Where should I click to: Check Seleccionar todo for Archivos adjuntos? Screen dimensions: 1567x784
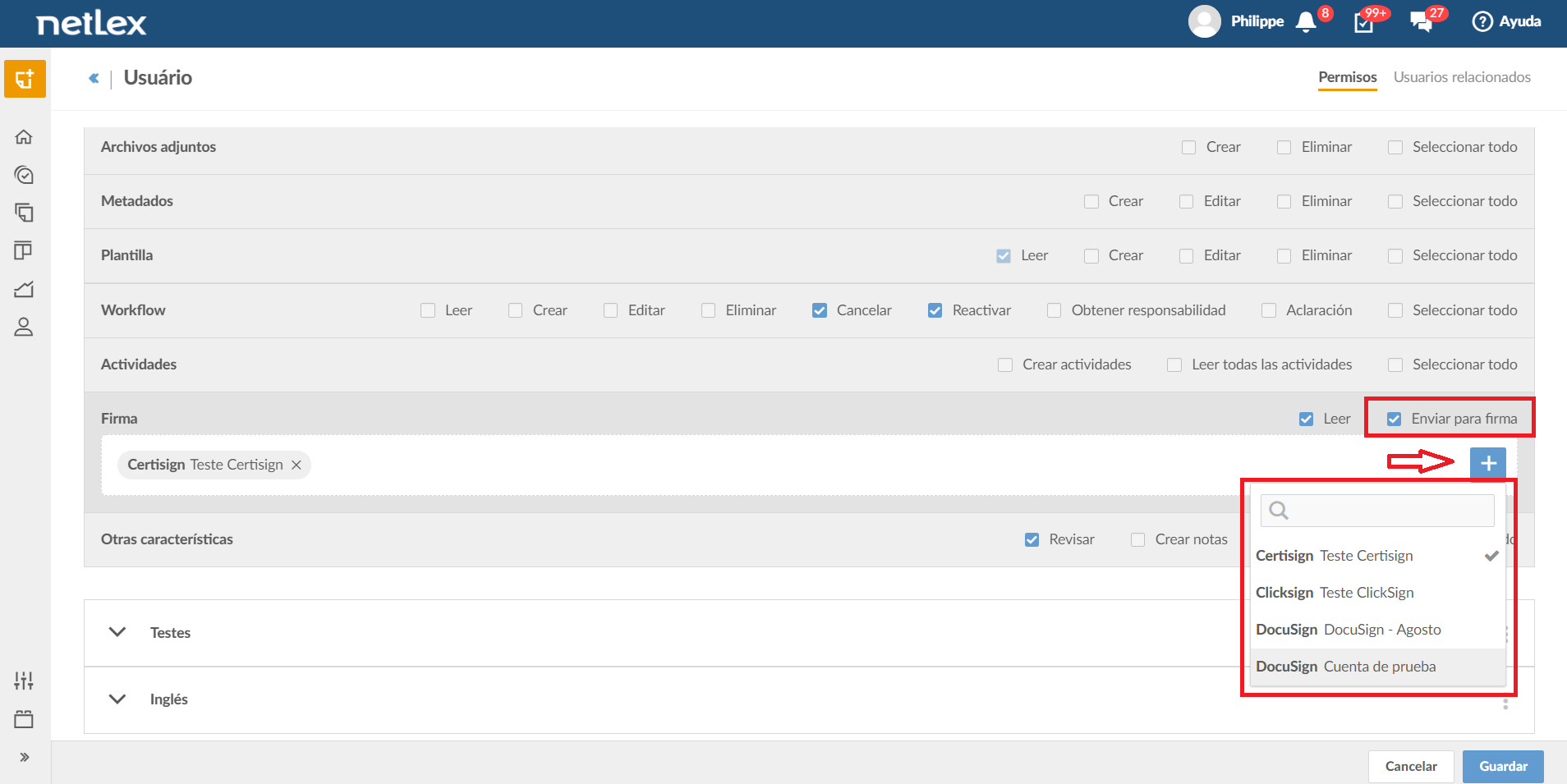click(x=1395, y=148)
